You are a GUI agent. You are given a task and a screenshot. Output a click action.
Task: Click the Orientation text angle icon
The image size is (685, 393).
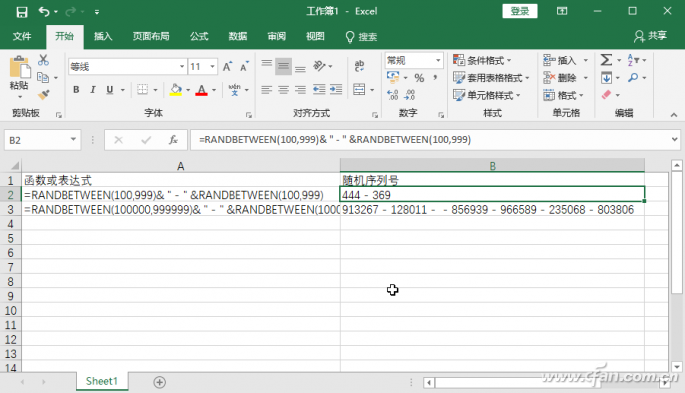click(319, 66)
